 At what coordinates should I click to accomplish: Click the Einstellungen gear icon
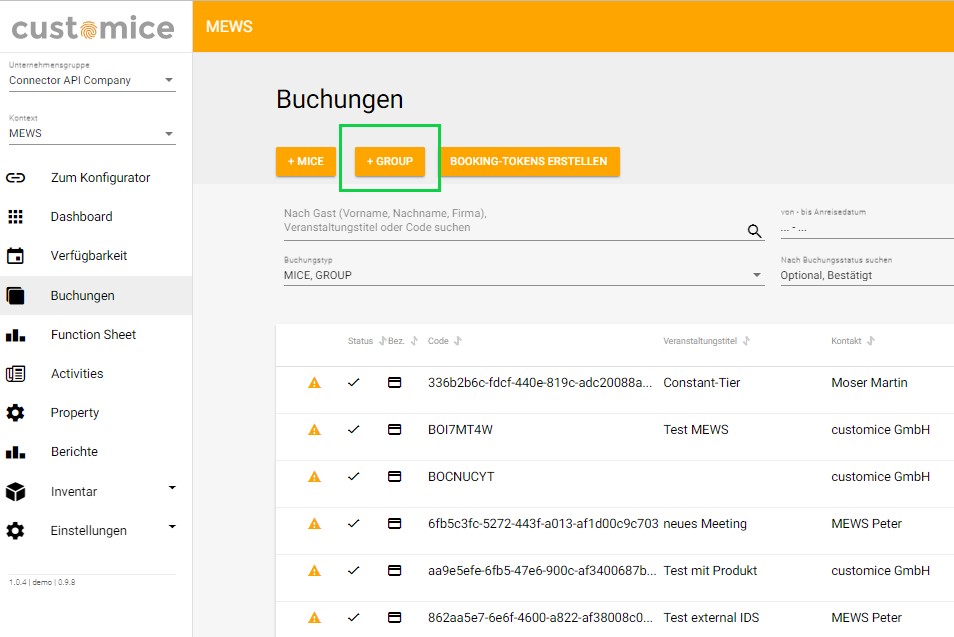pyautogui.click(x=15, y=531)
